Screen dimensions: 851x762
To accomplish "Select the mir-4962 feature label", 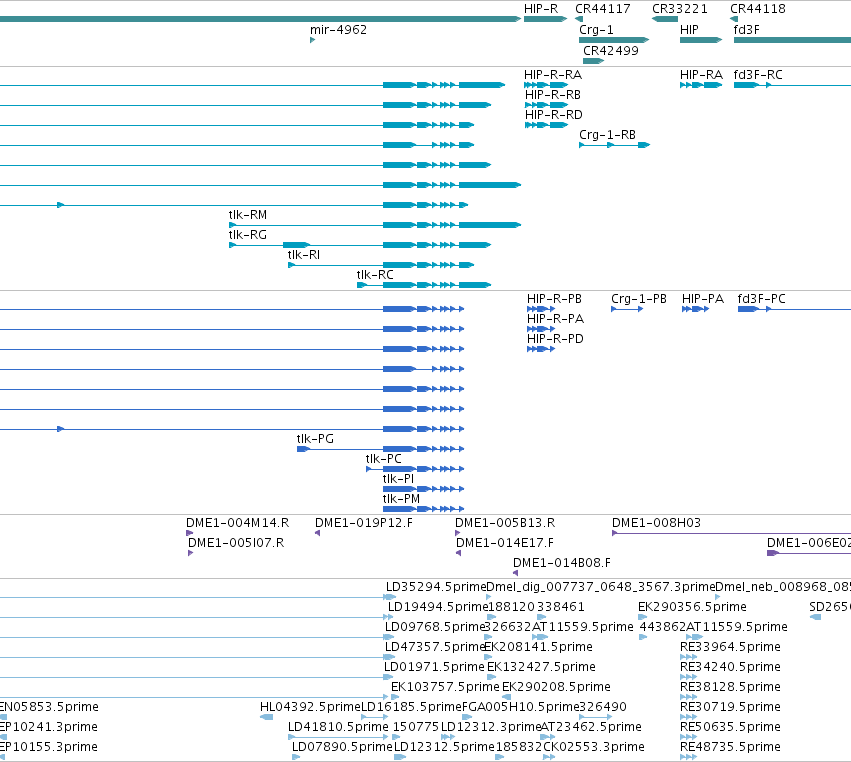I will (338, 30).
